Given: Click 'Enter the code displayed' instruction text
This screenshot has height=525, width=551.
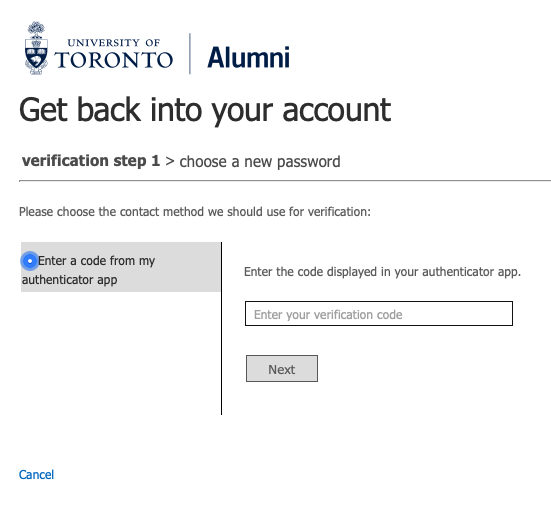Looking at the screenshot, I should pos(382,272).
